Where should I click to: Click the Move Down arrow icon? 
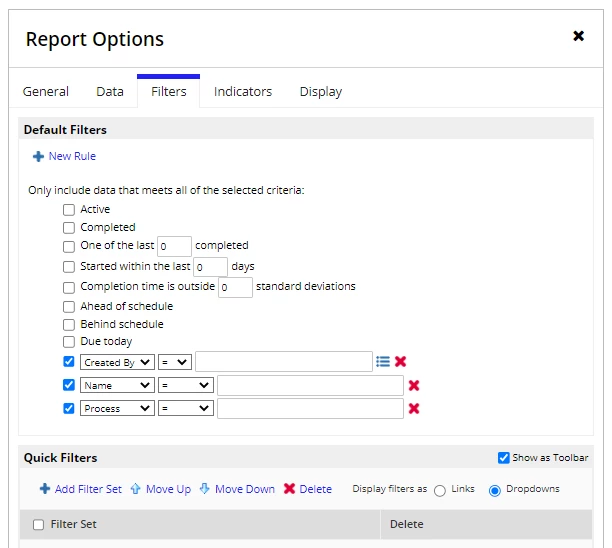click(205, 489)
